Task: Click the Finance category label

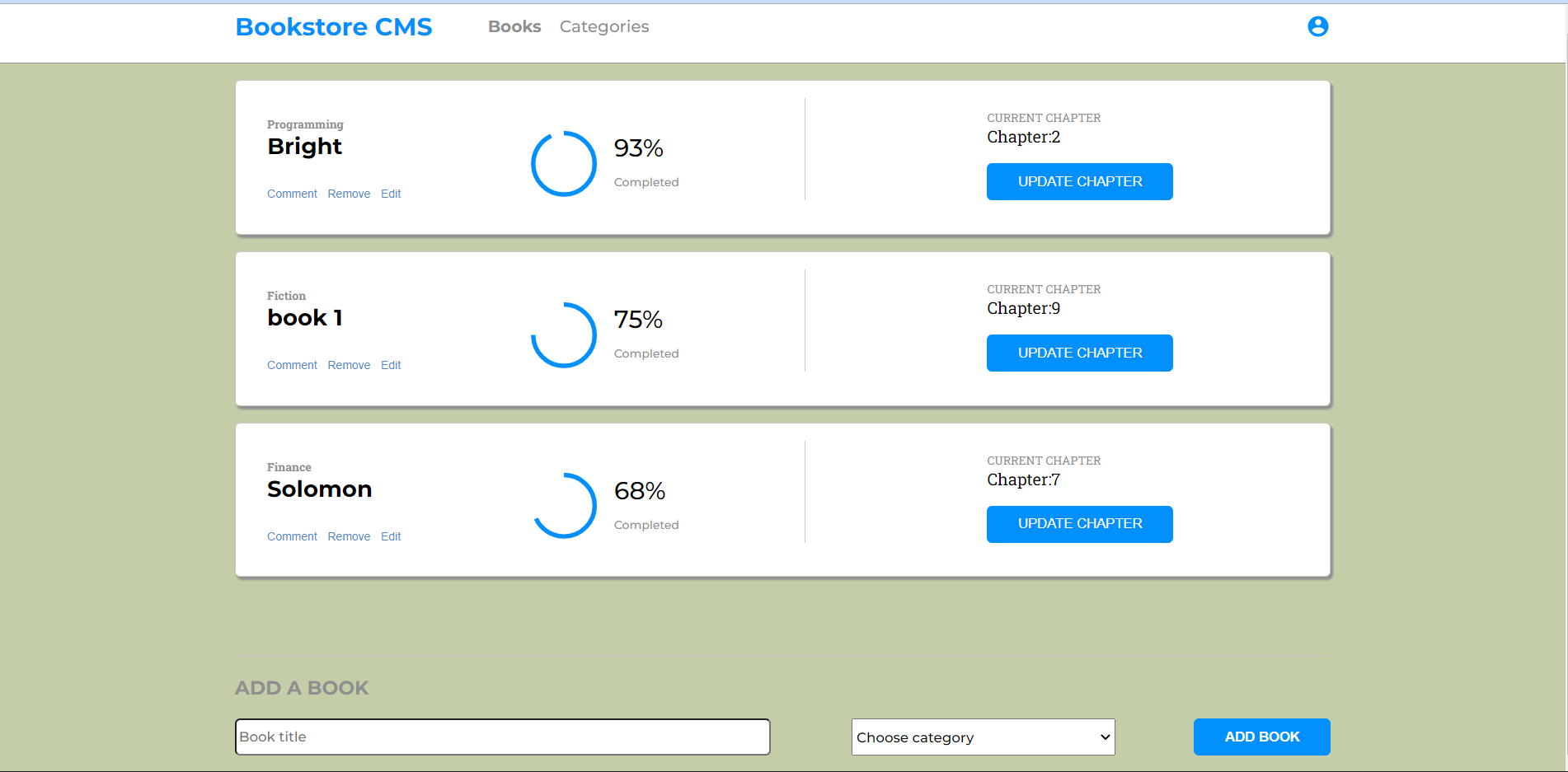Action: (x=289, y=467)
